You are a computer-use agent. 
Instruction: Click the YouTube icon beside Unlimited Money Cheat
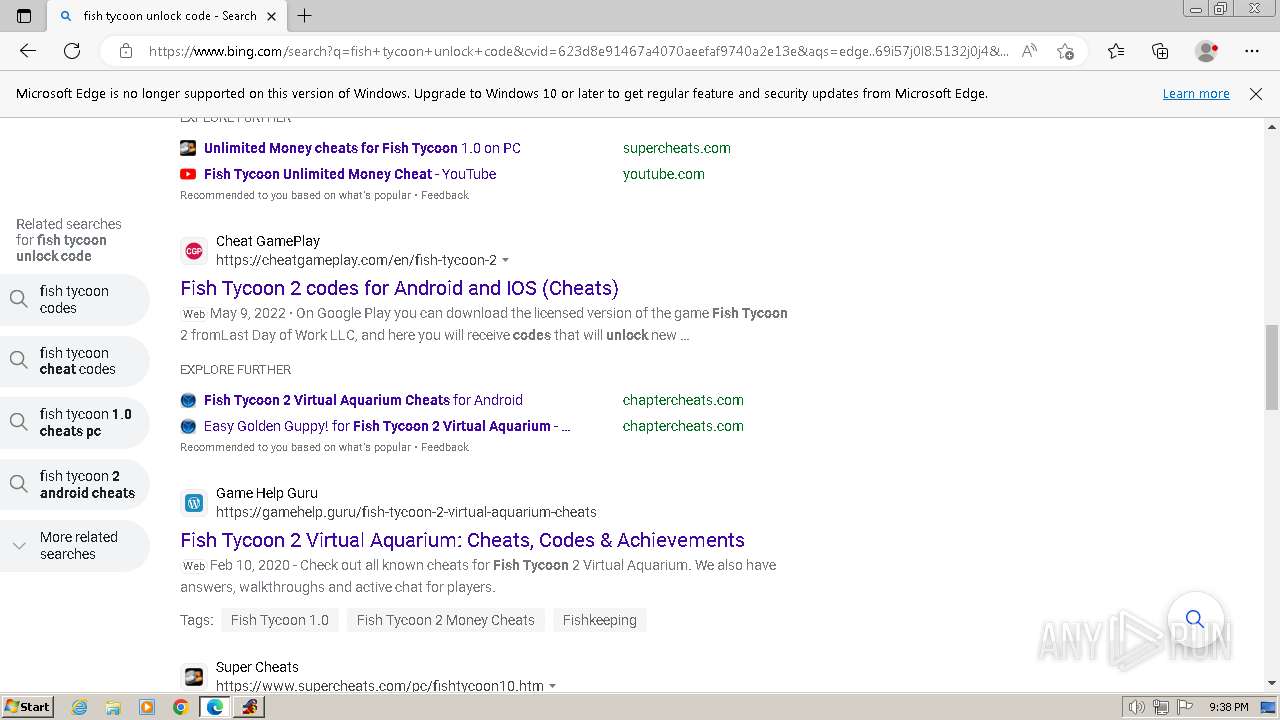188,174
